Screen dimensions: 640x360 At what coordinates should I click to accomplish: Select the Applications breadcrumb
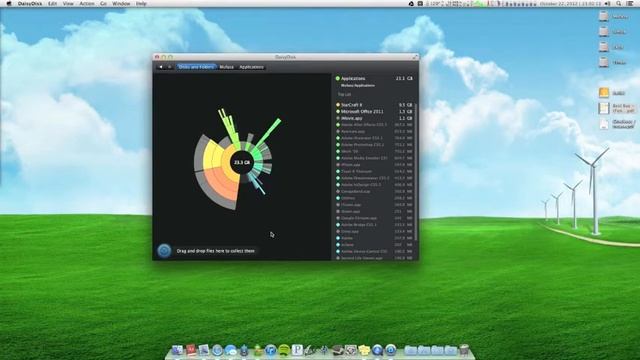tap(251, 67)
